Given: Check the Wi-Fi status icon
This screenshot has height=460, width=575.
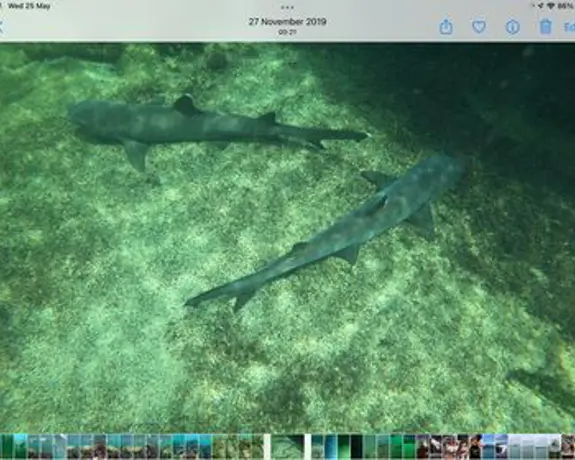Looking at the screenshot, I should 550,6.
